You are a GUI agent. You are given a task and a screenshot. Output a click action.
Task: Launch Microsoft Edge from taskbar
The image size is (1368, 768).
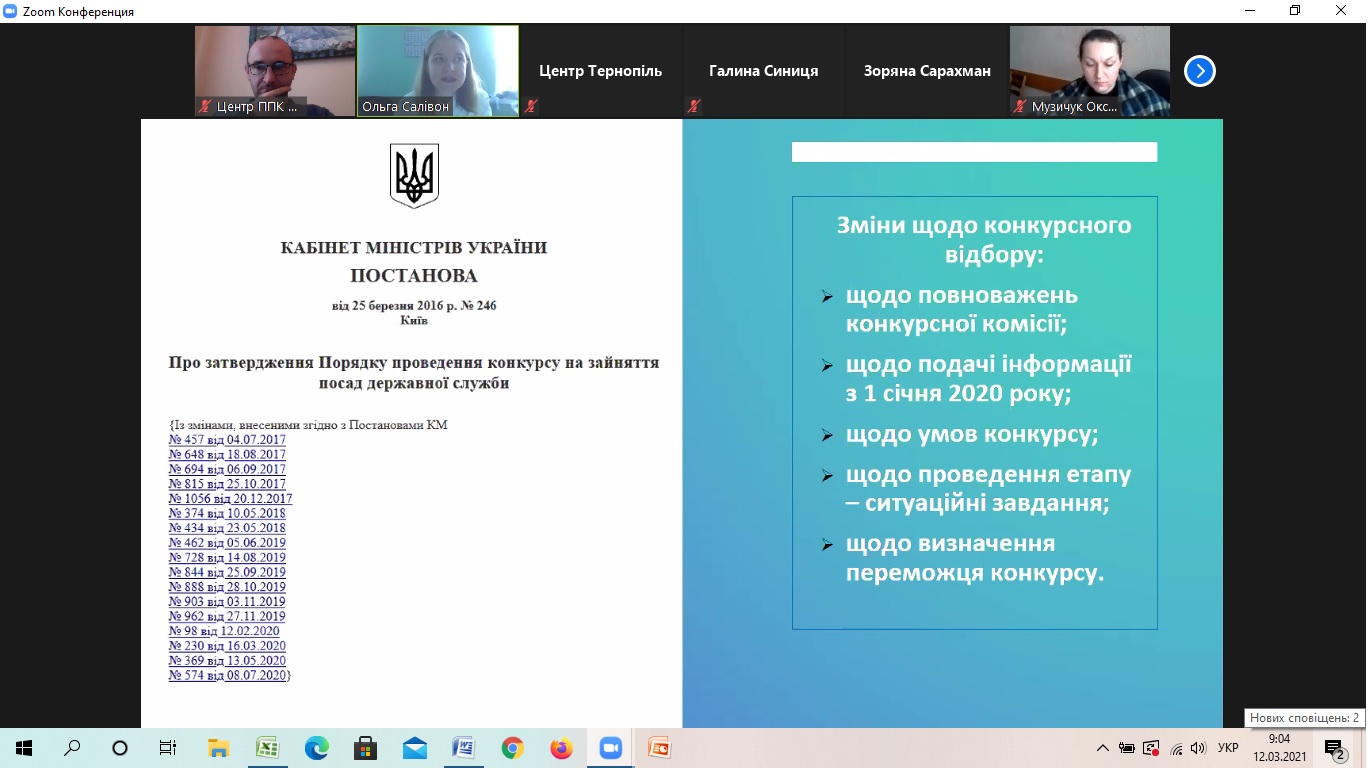316,748
